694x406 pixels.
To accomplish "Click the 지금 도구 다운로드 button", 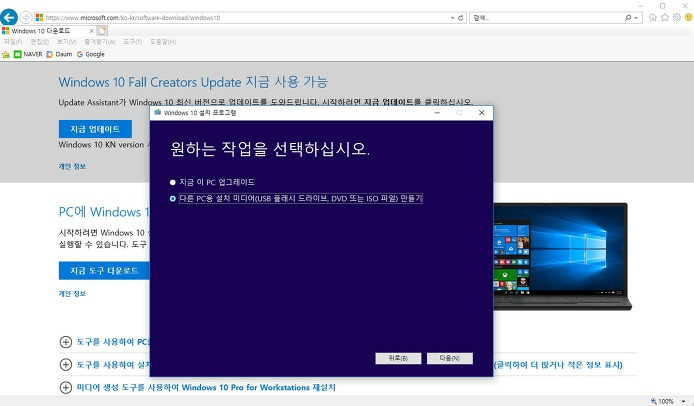I will tap(104, 271).
